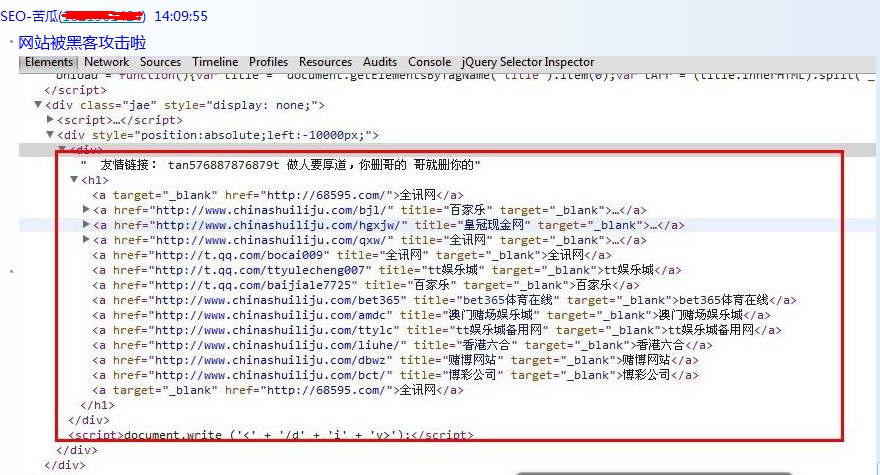Click the SEO-苦瓜 sender name
The image size is (880, 475).
29,16
